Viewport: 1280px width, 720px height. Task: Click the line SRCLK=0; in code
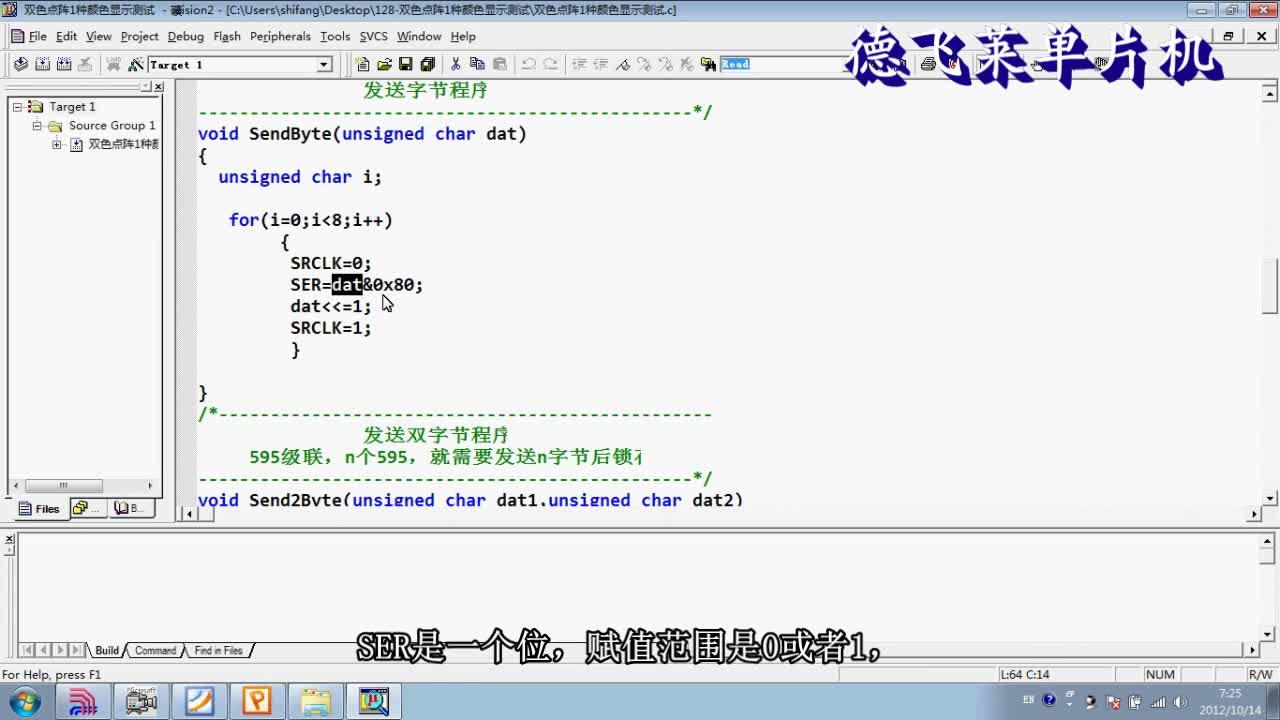pyautogui.click(x=331, y=263)
